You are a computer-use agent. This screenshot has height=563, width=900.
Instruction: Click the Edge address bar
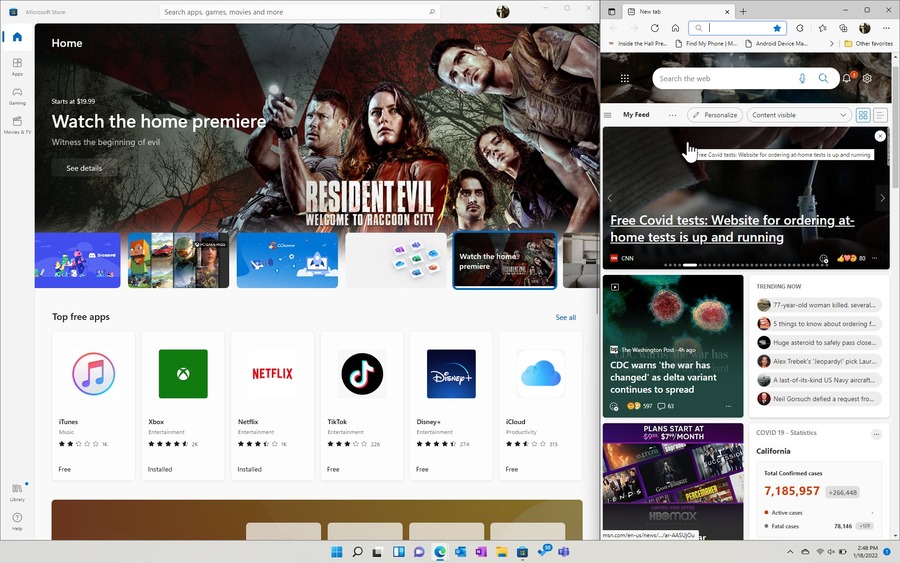(738, 28)
